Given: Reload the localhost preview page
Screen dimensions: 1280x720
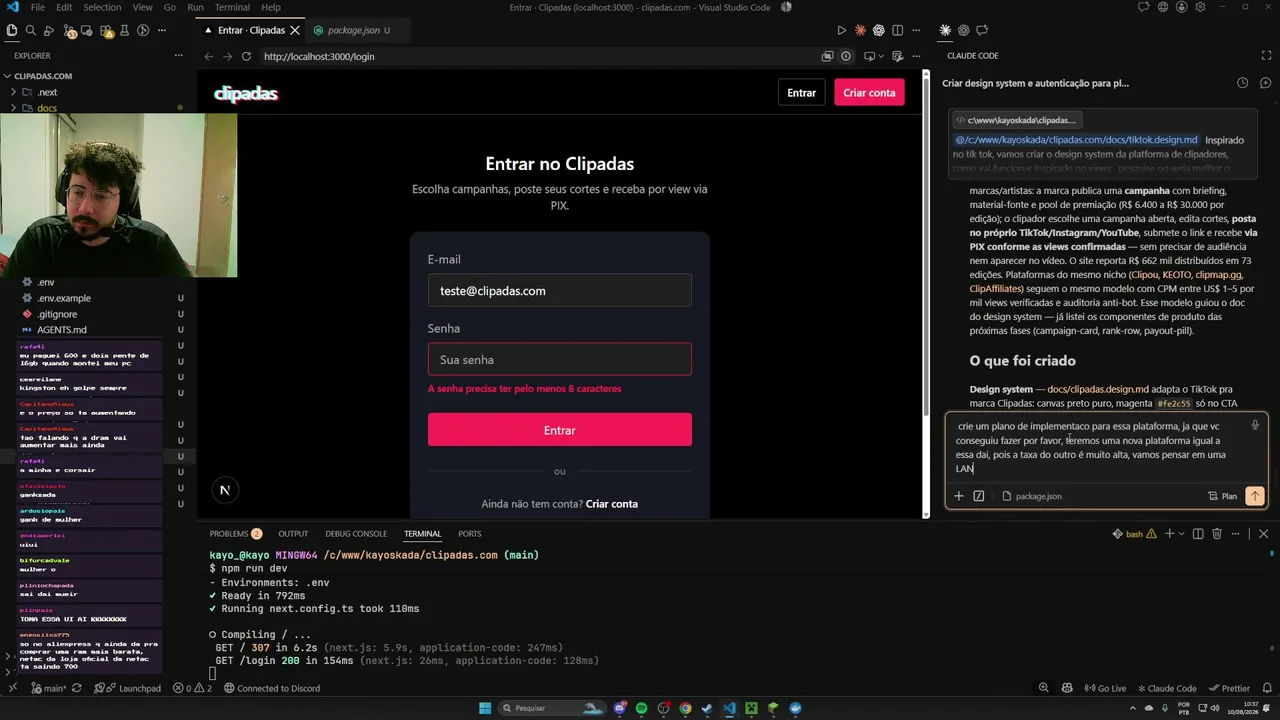Looking at the screenshot, I should point(246,56).
